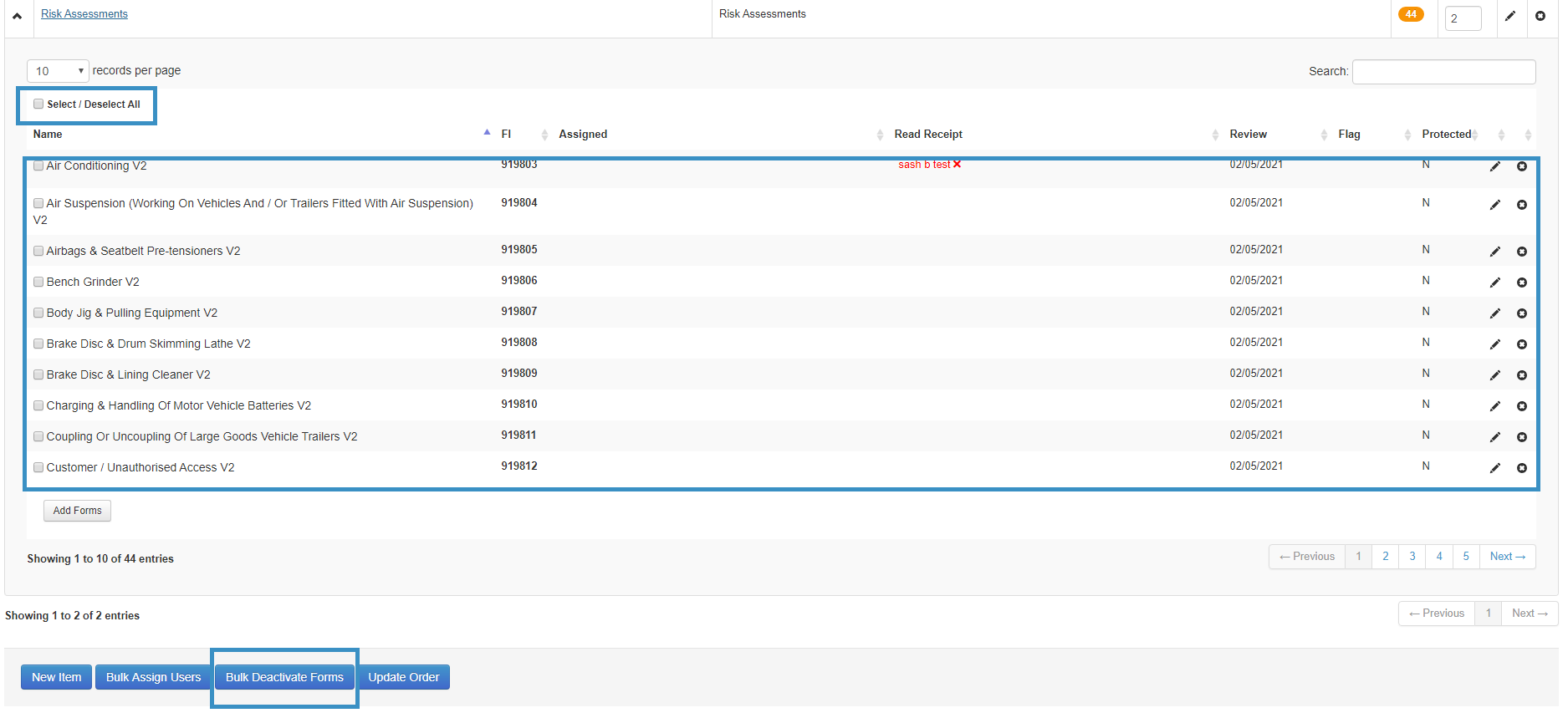
Task: Remove the Bench Grinder V2 form
Action: coord(1522,283)
